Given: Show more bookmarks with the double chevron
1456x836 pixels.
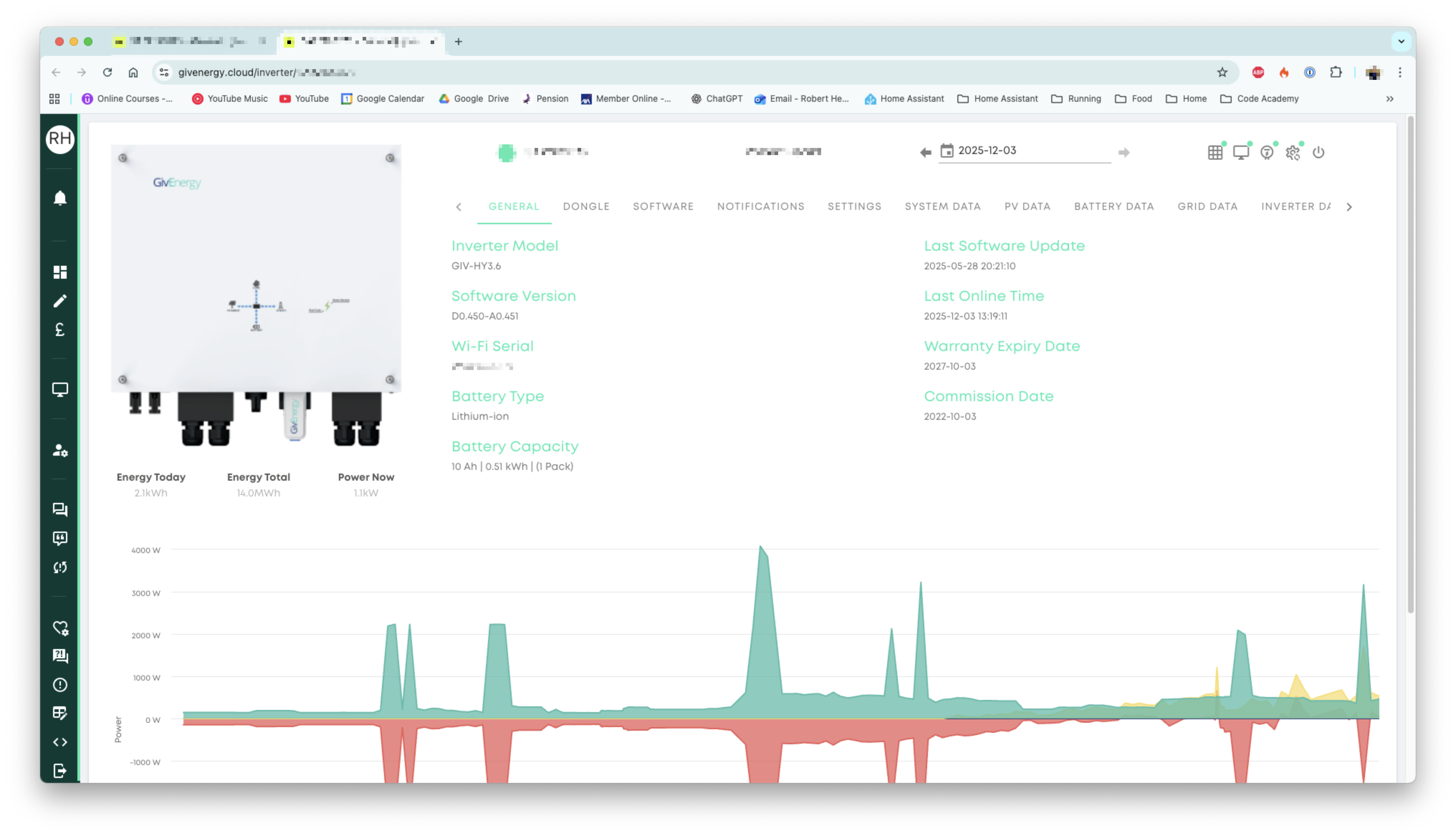Looking at the screenshot, I should coord(1389,99).
